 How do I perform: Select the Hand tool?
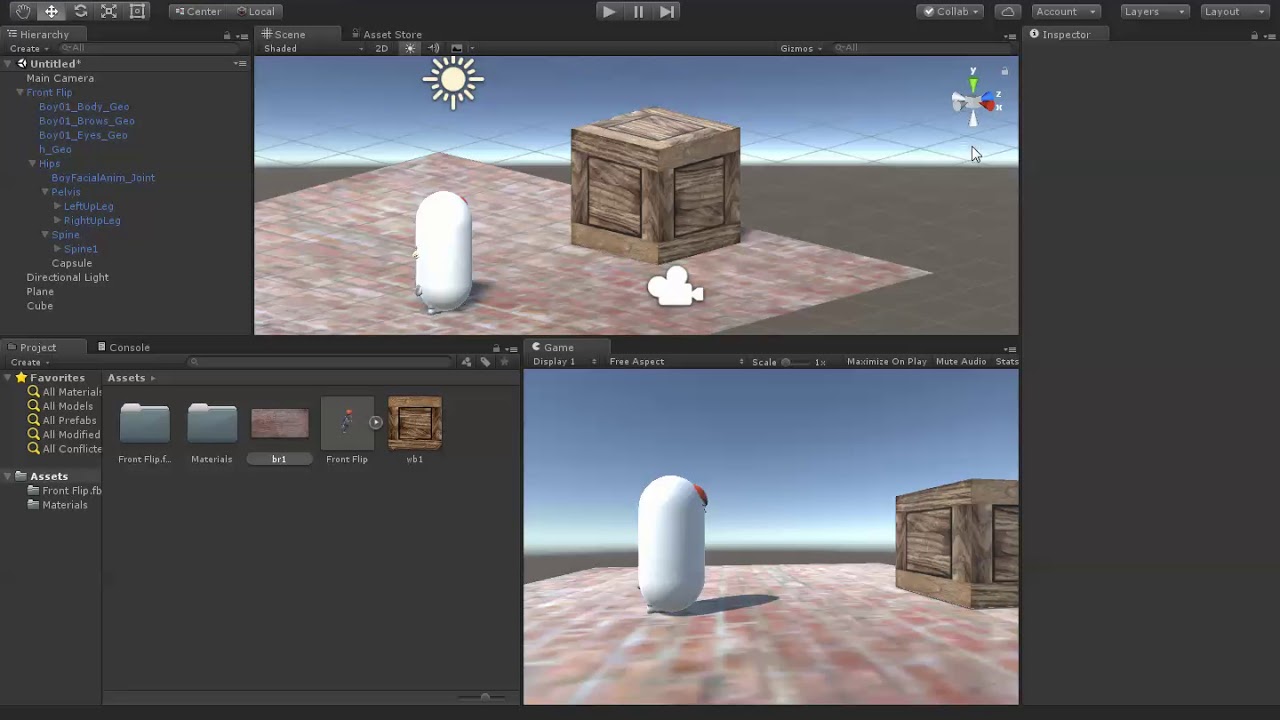tap(22, 11)
